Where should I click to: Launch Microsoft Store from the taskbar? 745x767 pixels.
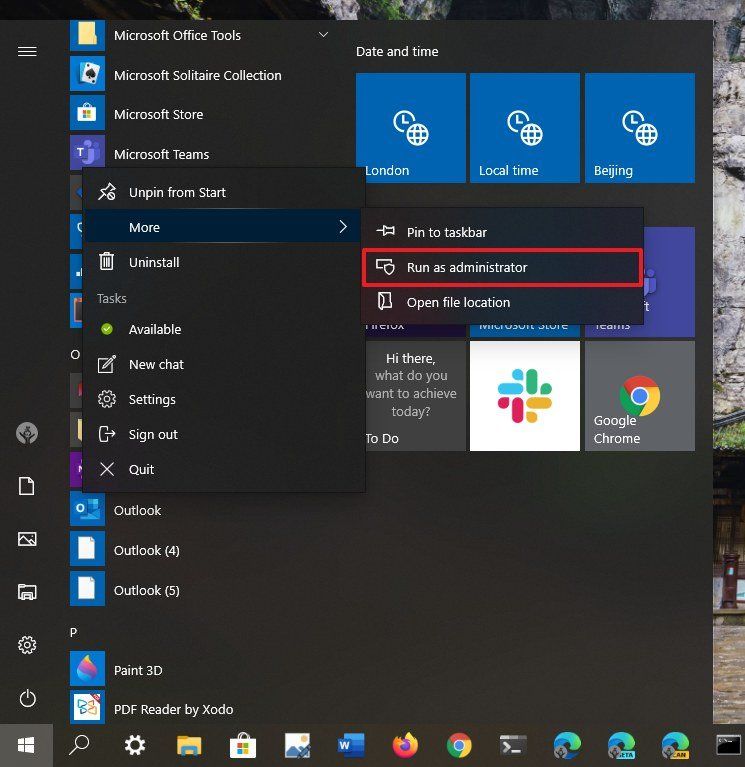[243, 745]
